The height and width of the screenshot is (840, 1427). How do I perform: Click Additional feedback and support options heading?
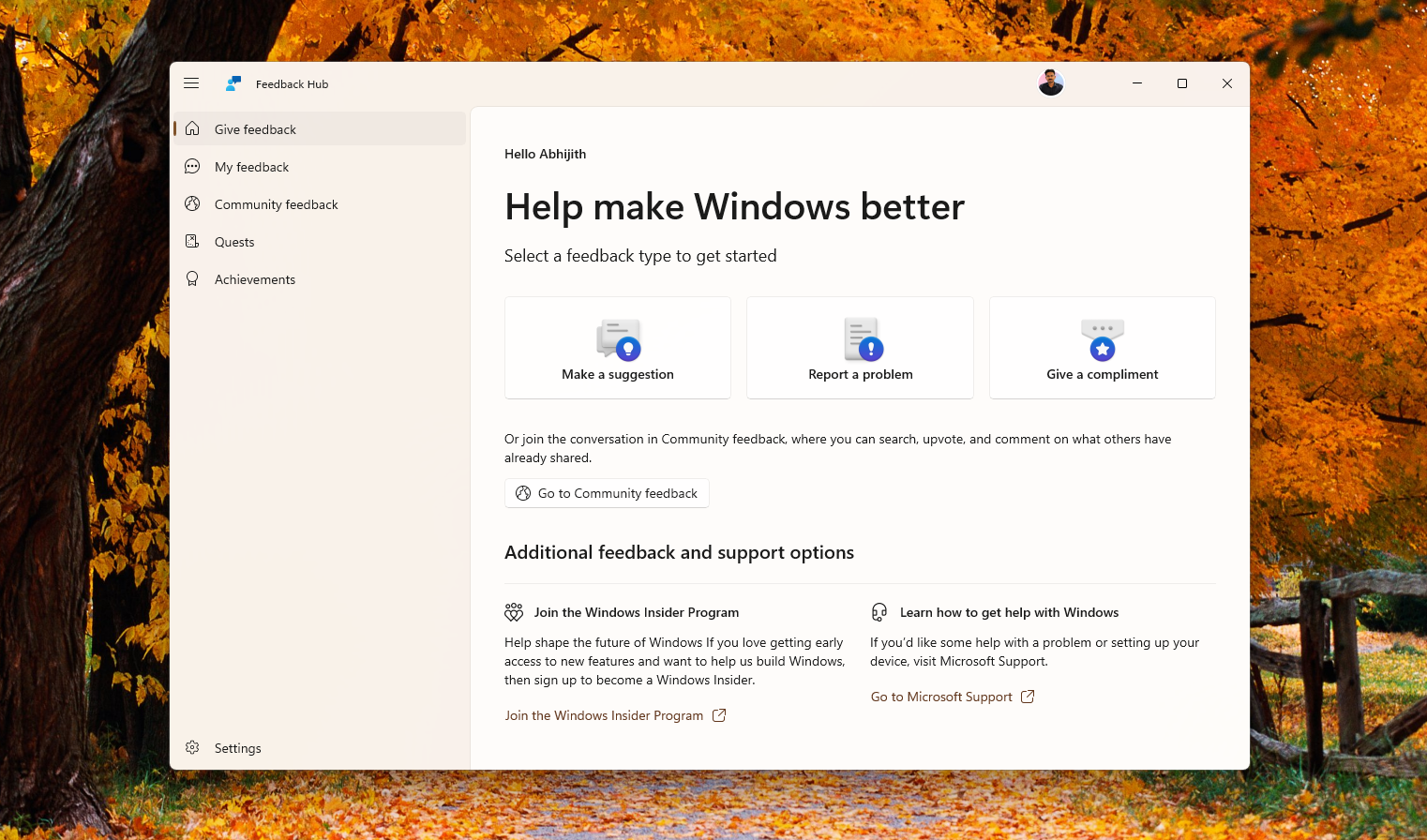pyautogui.click(x=679, y=553)
